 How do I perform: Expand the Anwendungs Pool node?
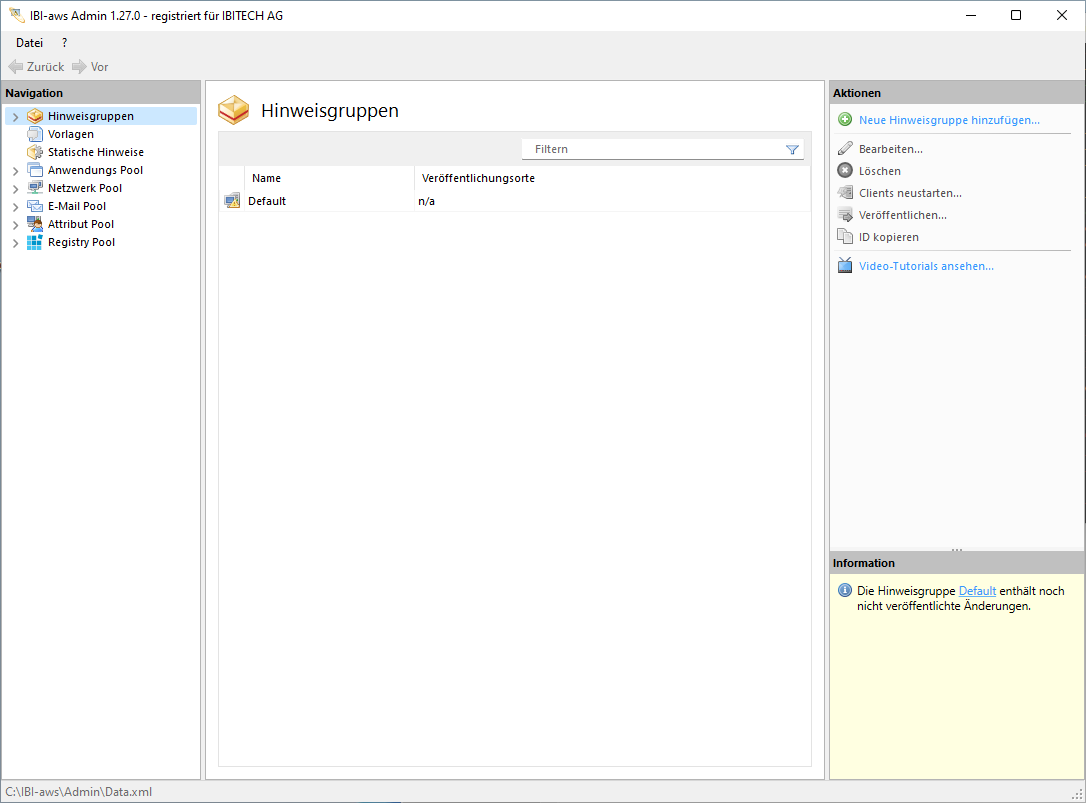(15, 171)
